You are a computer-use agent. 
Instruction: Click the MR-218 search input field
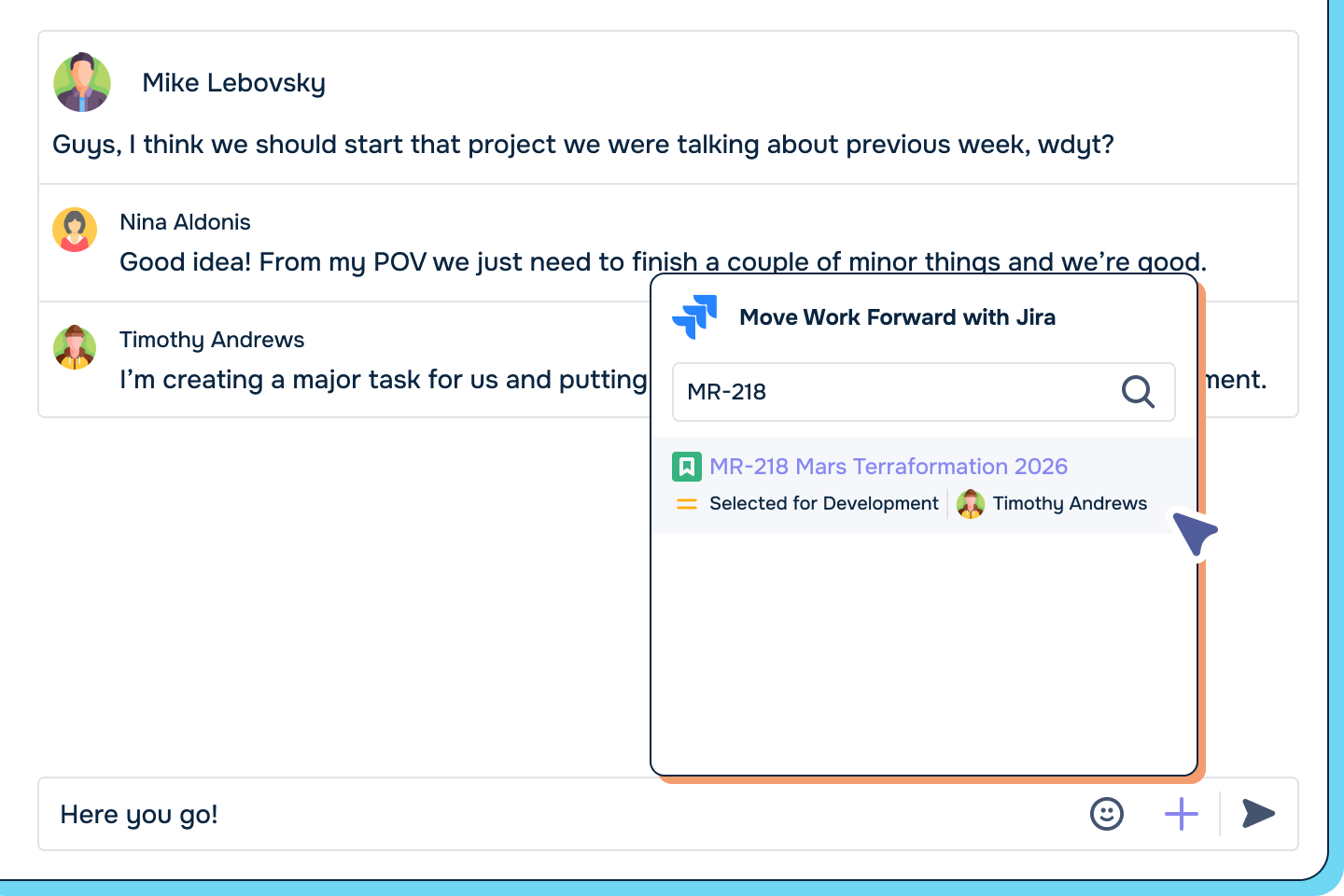(x=887, y=392)
